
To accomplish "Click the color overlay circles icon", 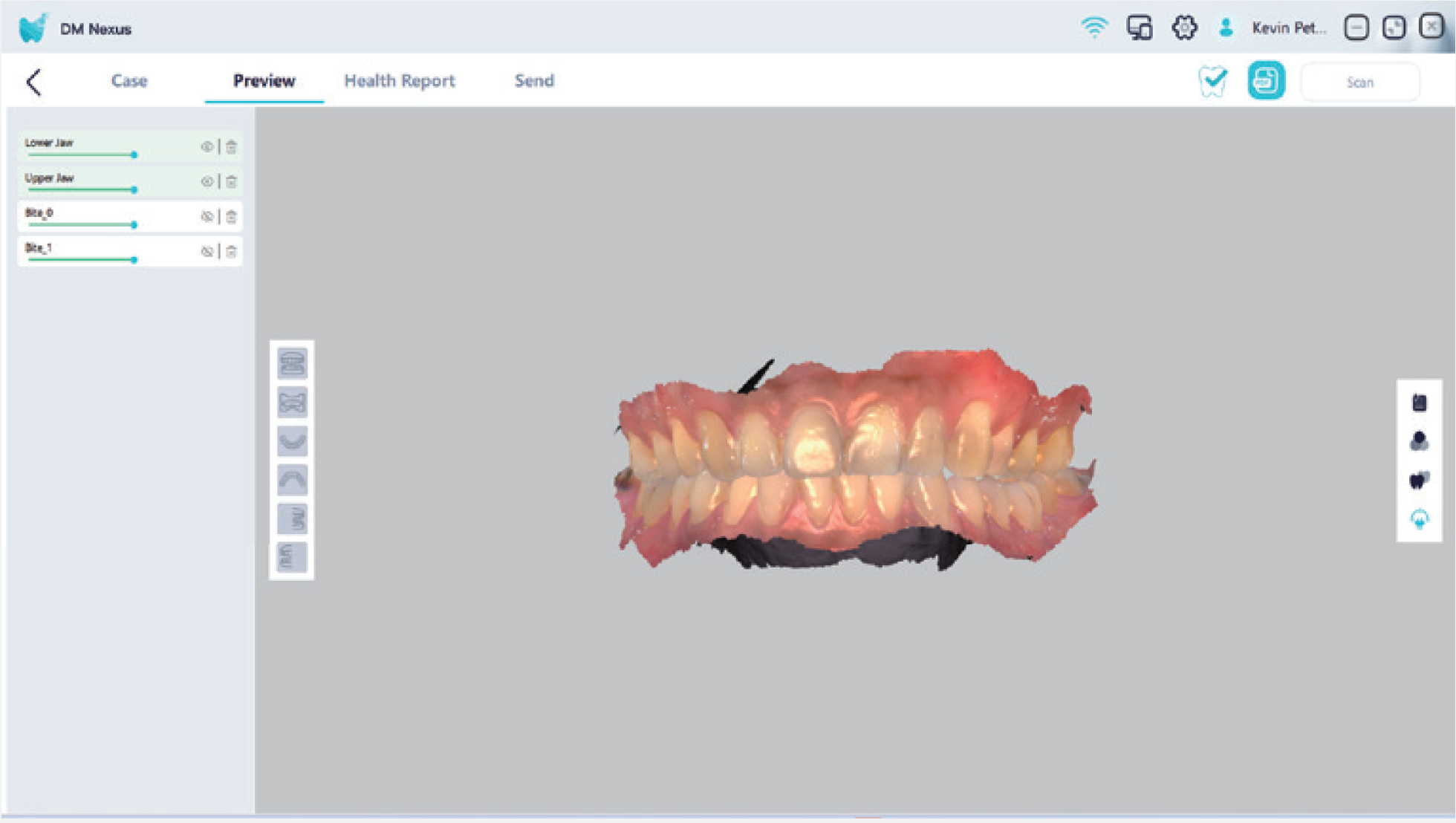I will (x=1419, y=441).
